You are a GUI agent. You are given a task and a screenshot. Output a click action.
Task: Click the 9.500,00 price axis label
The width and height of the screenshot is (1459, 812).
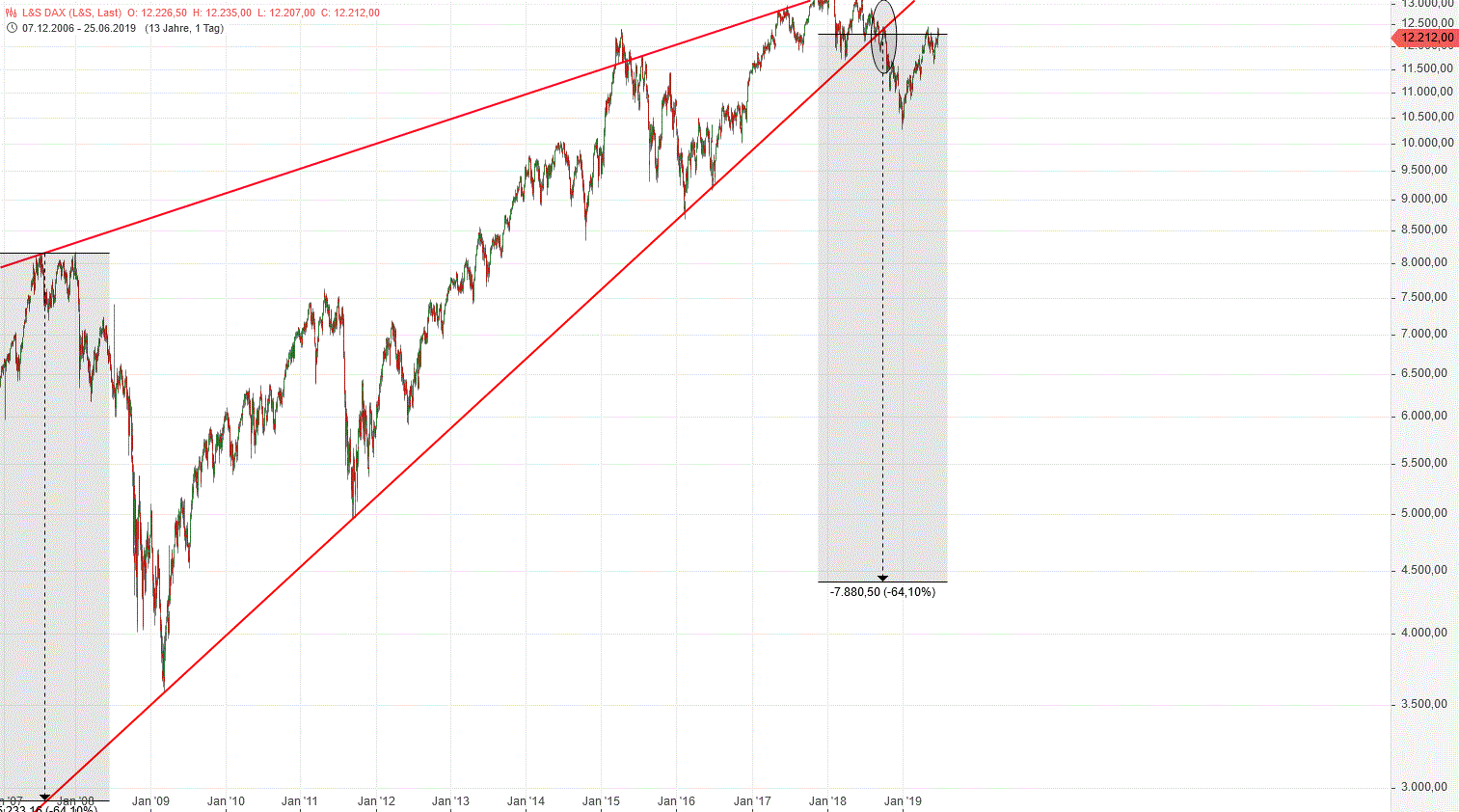tap(1424, 170)
